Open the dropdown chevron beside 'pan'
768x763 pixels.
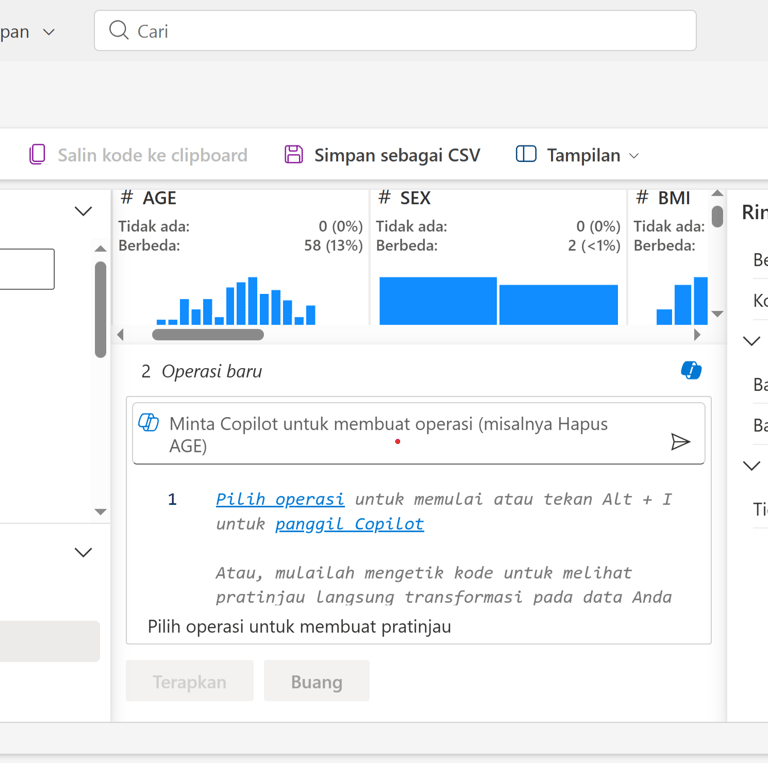pyautogui.click(x=48, y=32)
